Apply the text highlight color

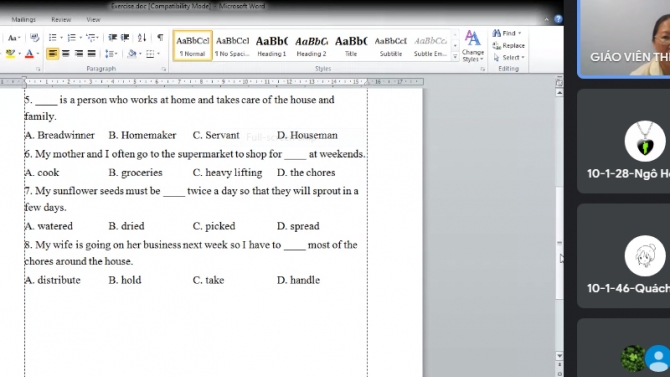pyautogui.click(x=10, y=53)
